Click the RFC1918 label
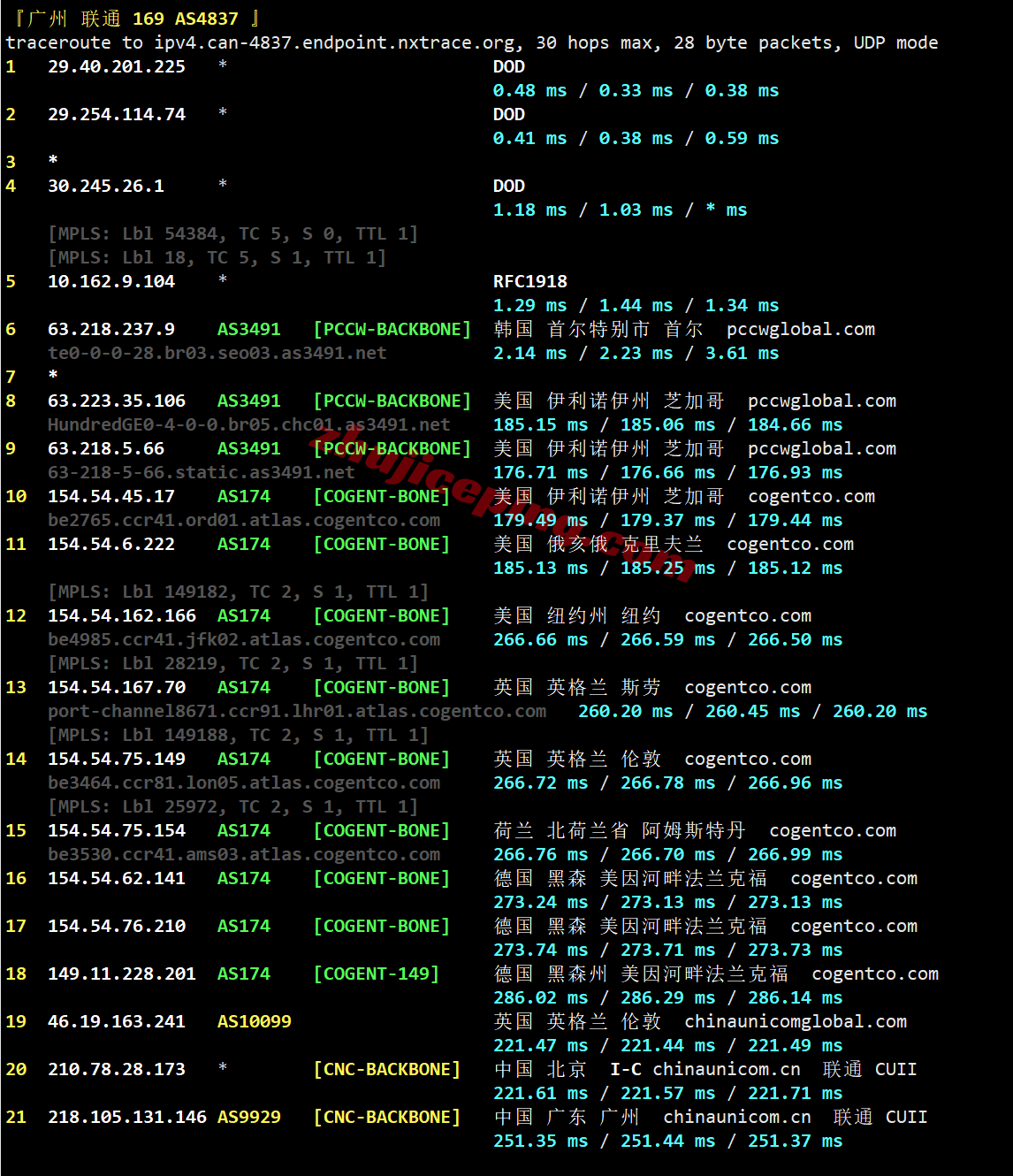 (x=530, y=281)
